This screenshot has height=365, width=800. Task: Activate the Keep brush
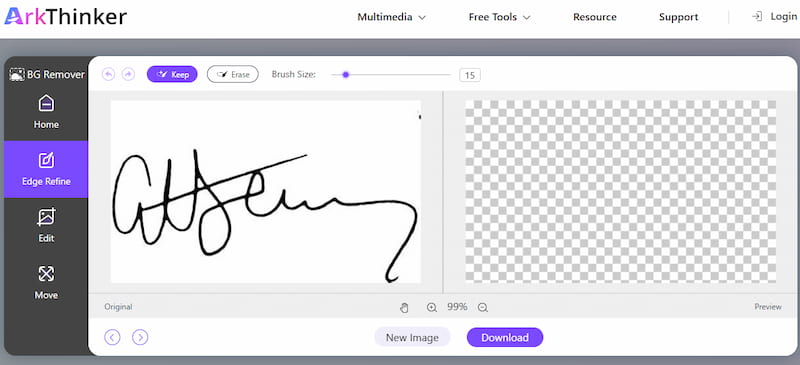172,75
